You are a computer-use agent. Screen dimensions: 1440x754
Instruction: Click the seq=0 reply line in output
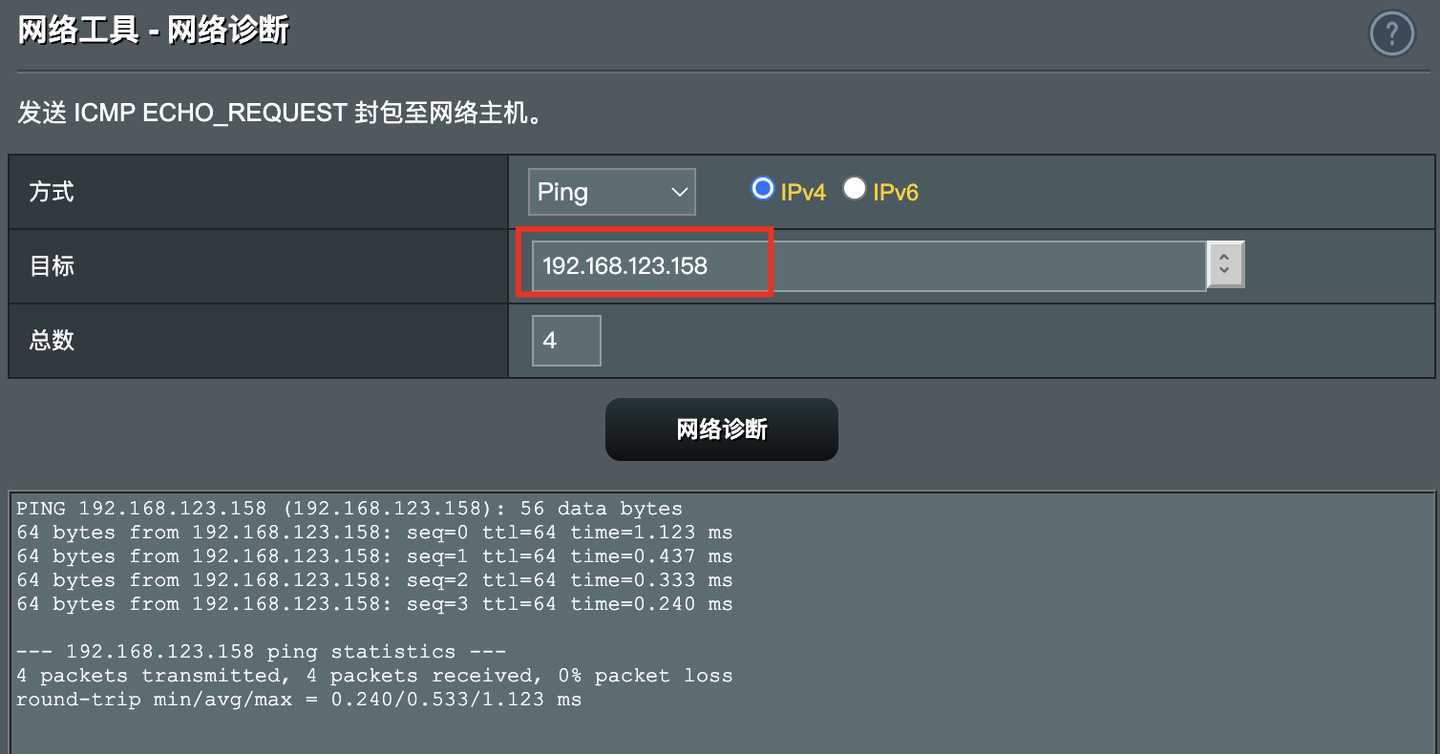tap(375, 532)
